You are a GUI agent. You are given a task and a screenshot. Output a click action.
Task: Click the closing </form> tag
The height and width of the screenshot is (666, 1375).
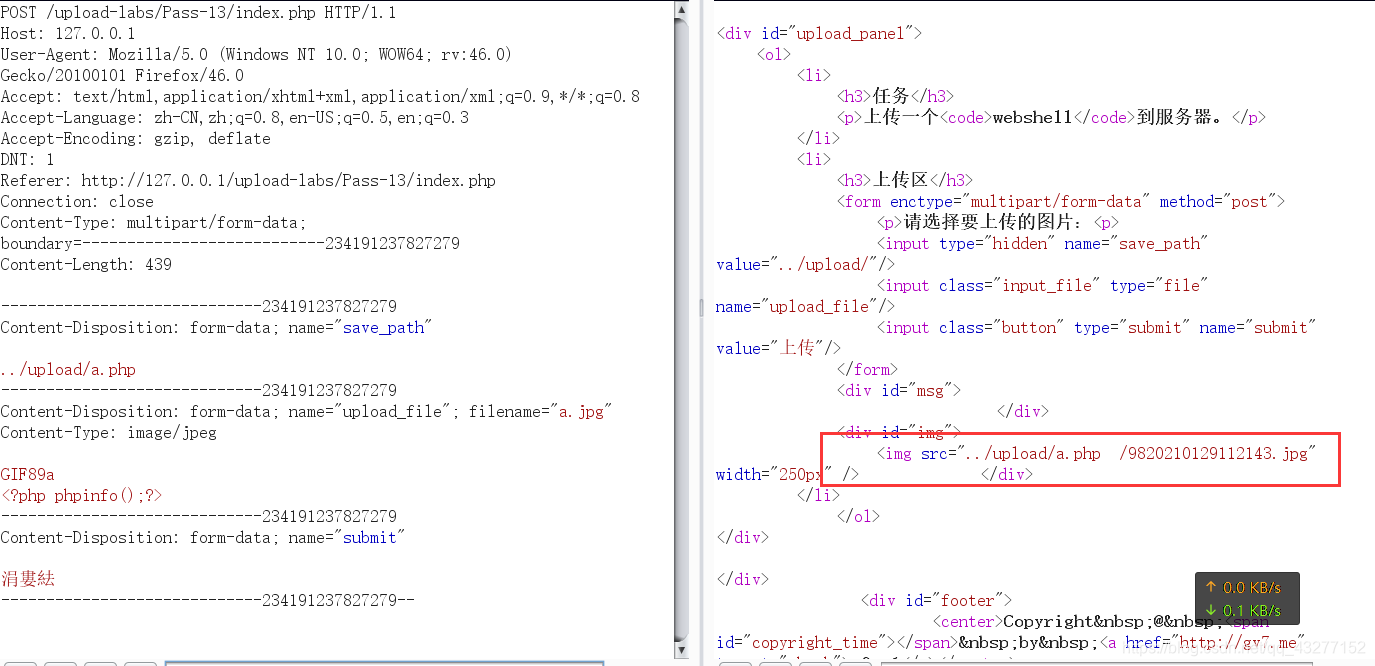point(868,370)
